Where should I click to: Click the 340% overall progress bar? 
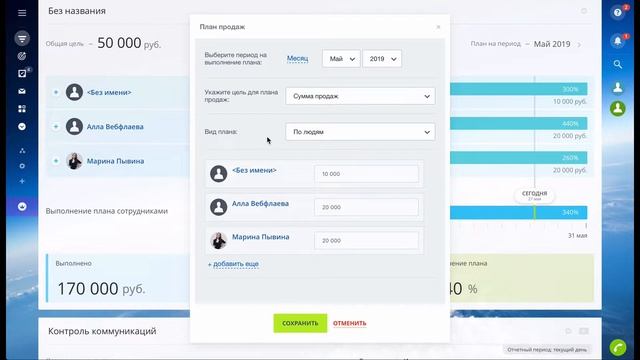[518, 212]
